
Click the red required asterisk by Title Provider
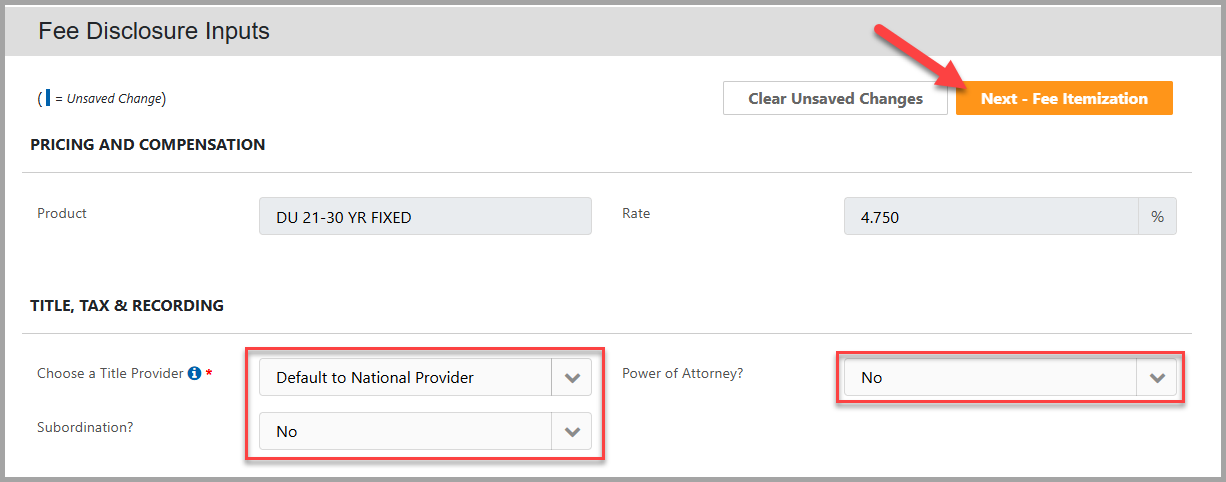click(x=209, y=373)
